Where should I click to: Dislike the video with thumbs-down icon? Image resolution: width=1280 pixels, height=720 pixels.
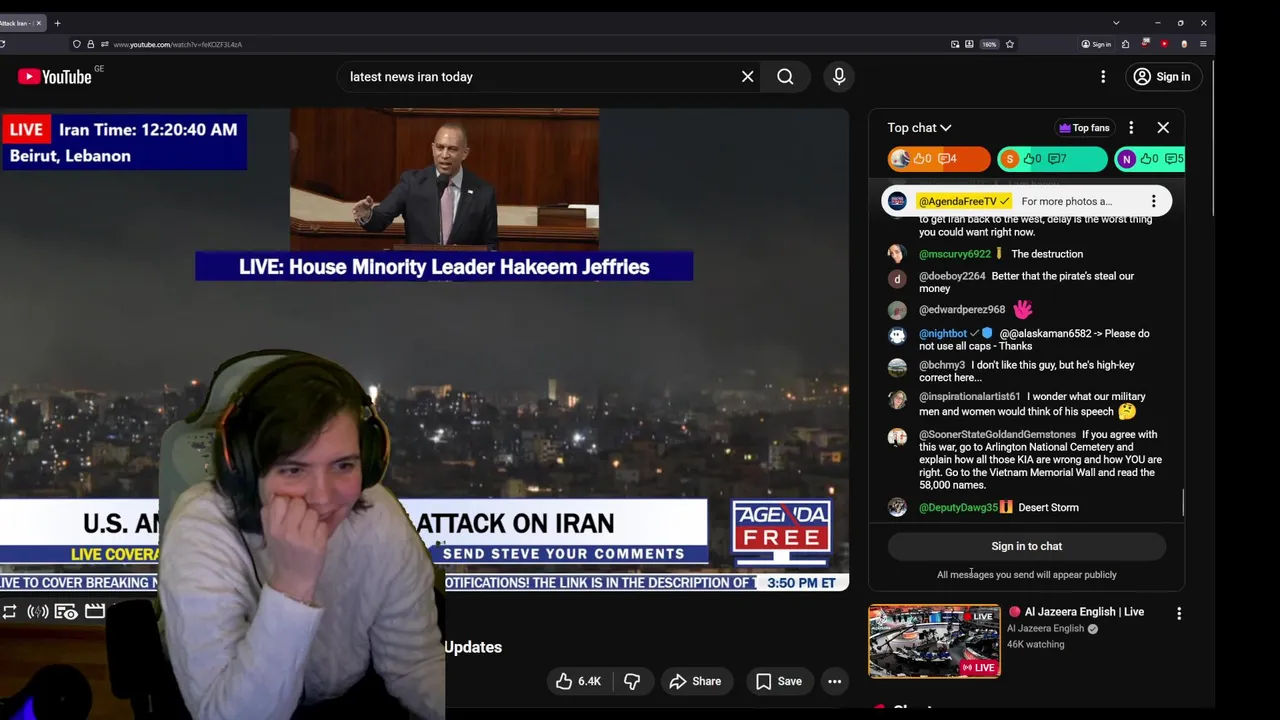[x=632, y=681]
